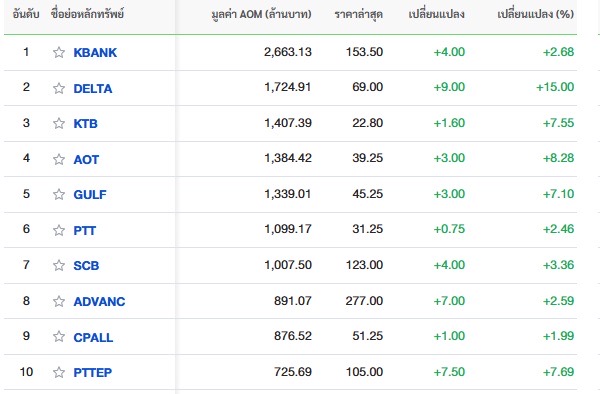This screenshot has height=394, width=600.
Task: Sort by เปลี่ยนแปลง (%) column header
Action: pos(535,15)
